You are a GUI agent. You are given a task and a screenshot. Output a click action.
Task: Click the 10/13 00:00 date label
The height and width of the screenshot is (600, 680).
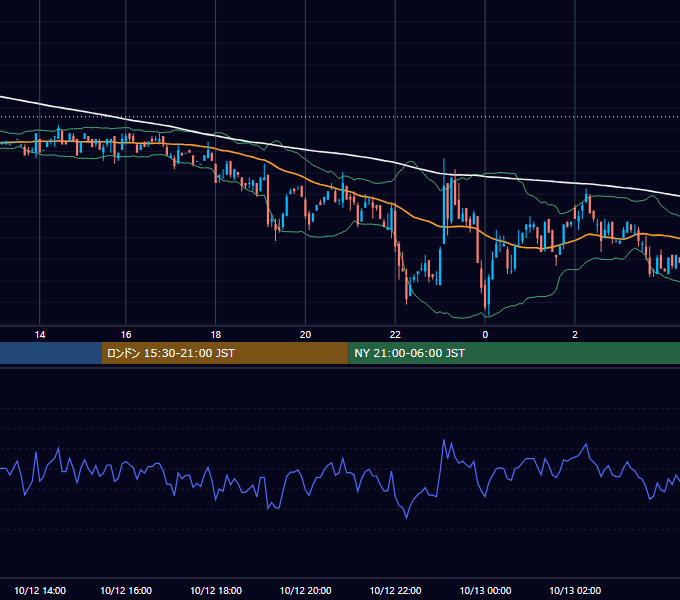point(485,590)
